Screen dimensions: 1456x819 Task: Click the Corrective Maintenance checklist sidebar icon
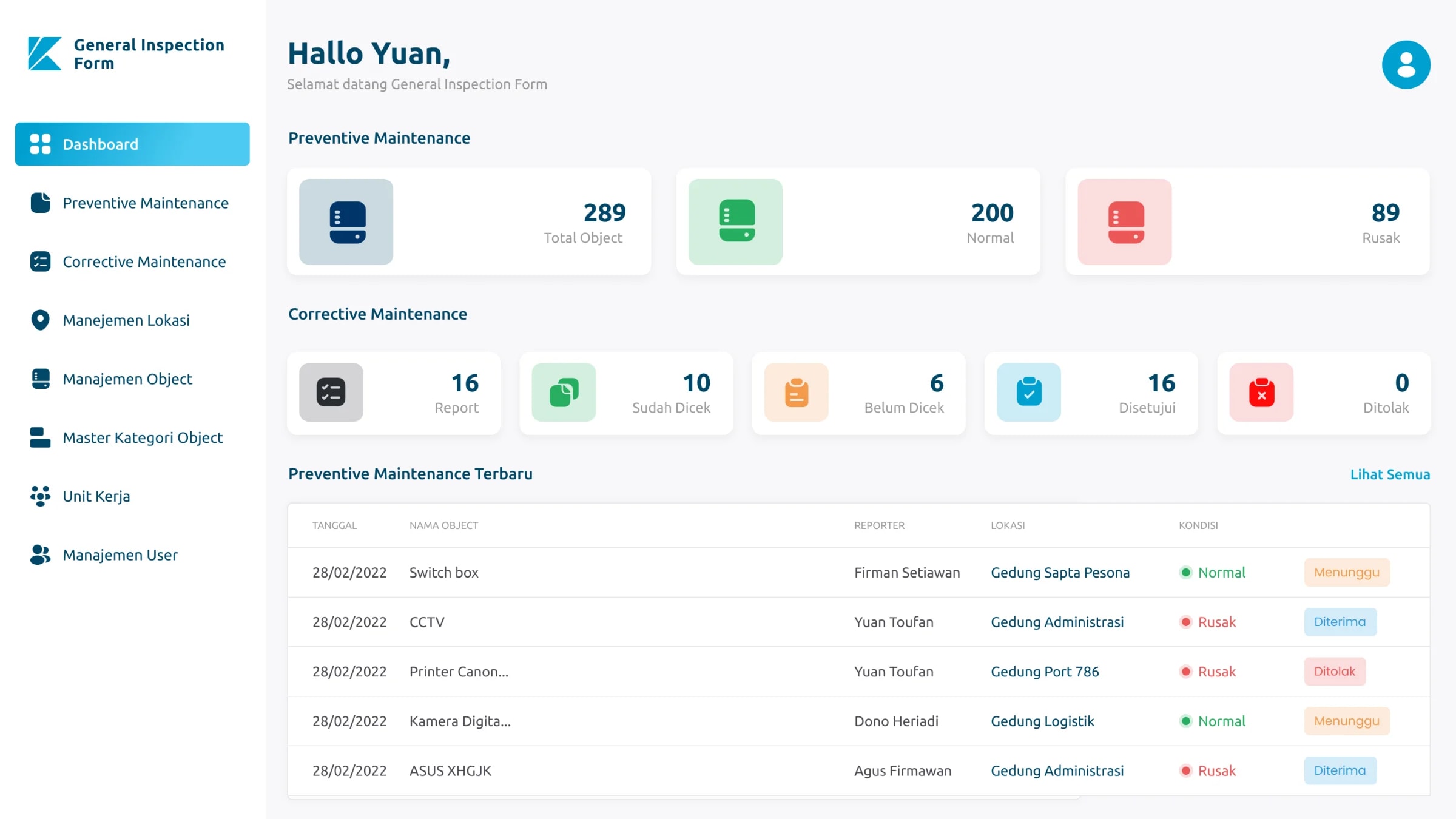[x=41, y=261]
